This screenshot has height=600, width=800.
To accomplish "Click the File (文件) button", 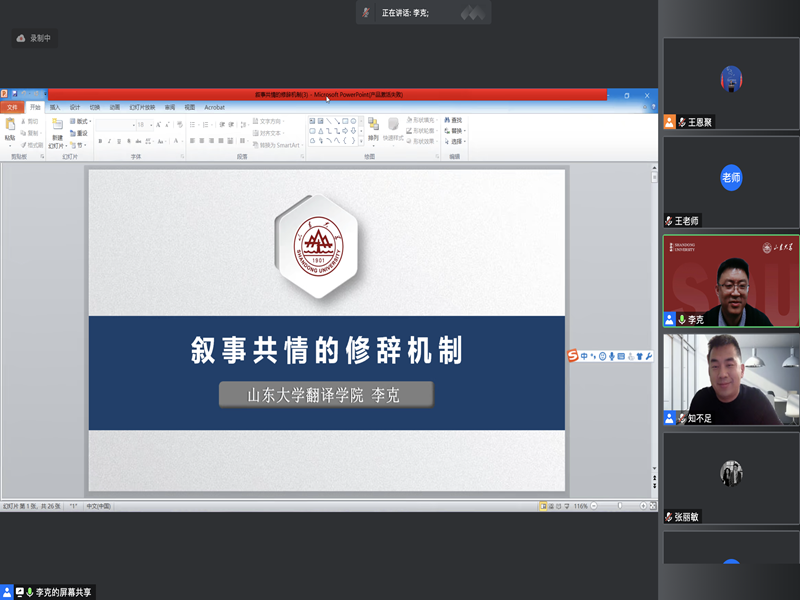I will click(x=12, y=107).
